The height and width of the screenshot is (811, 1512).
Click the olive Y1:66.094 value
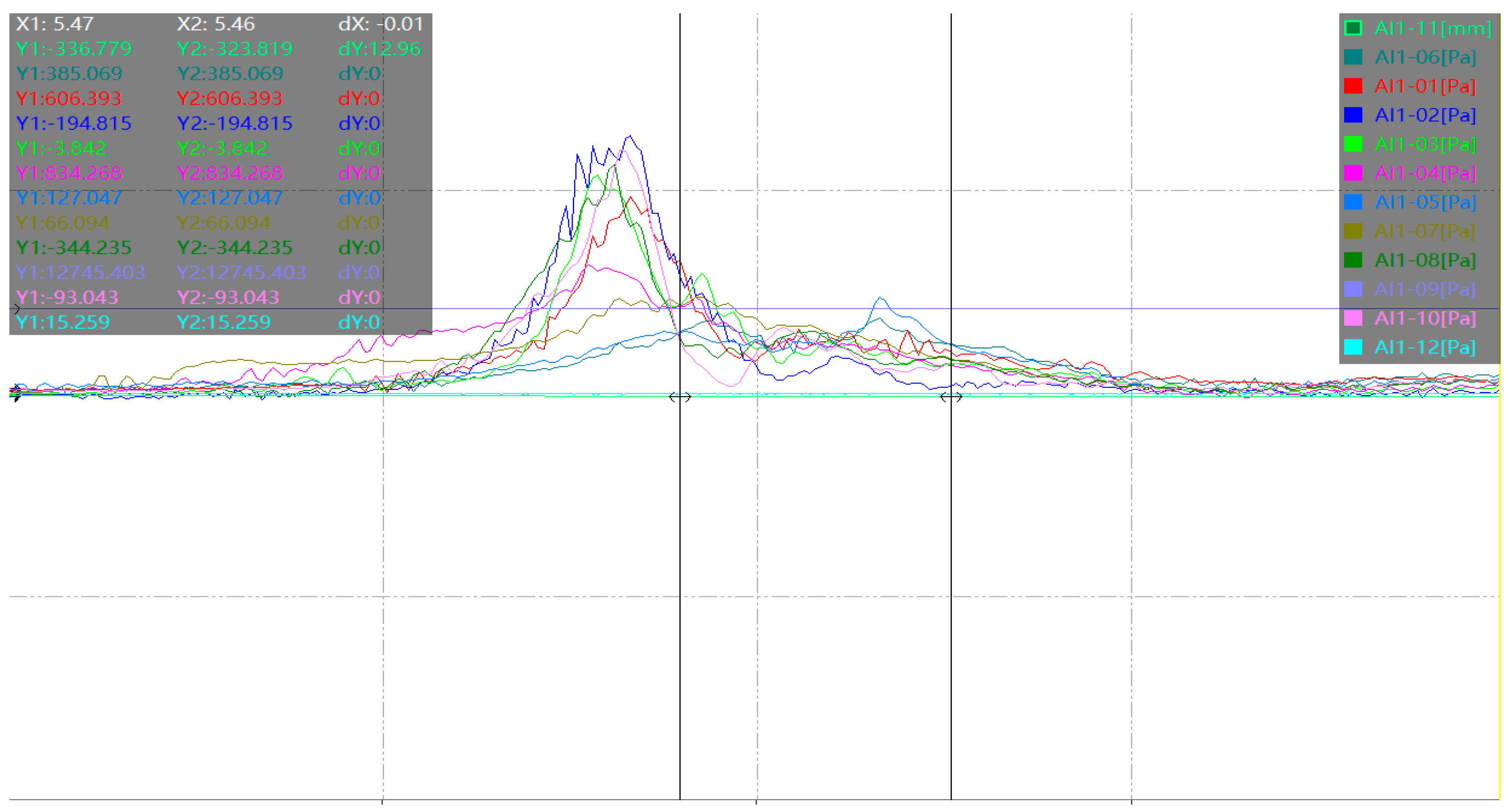click(x=63, y=223)
